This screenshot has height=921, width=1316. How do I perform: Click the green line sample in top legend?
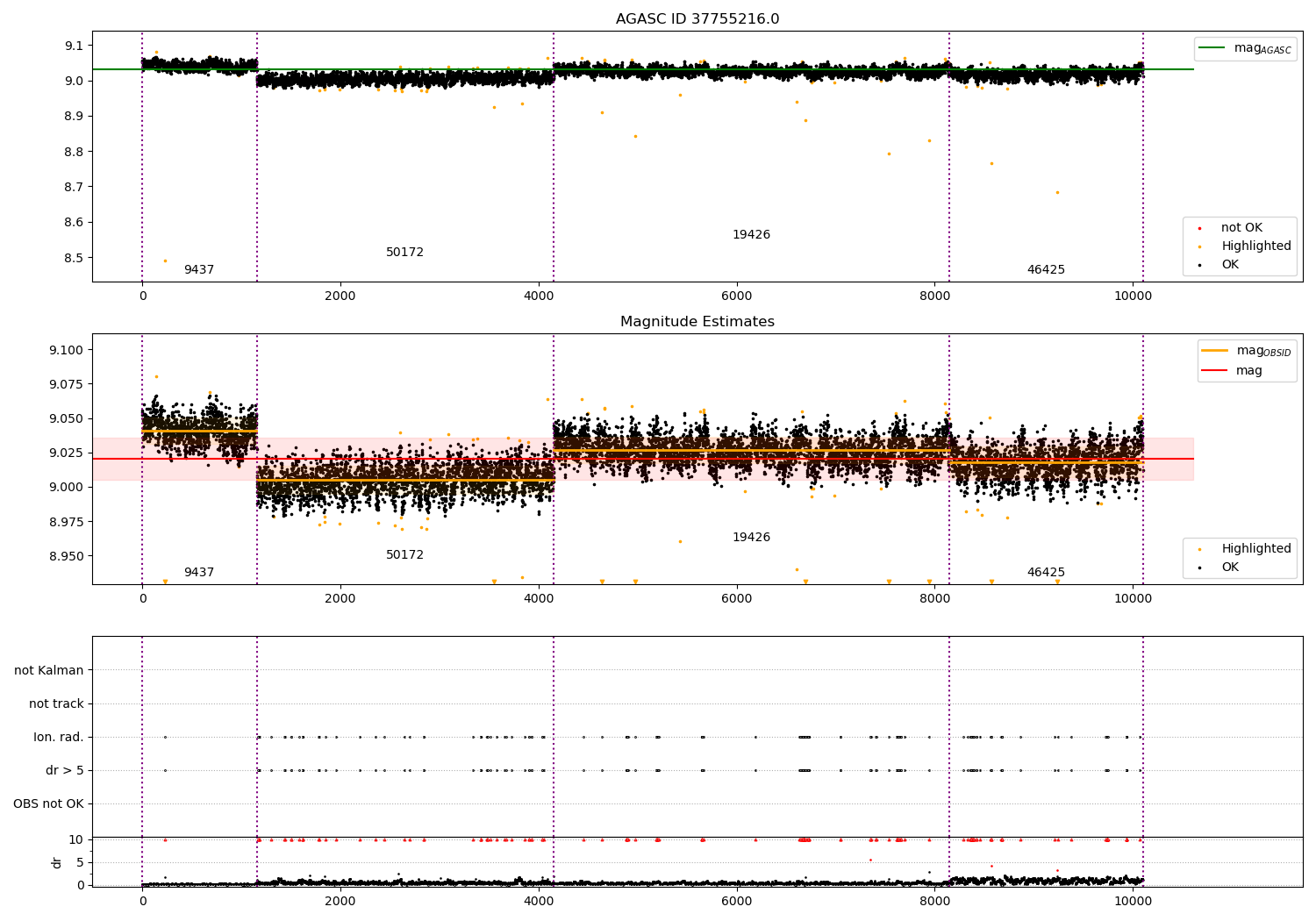[1212, 48]
